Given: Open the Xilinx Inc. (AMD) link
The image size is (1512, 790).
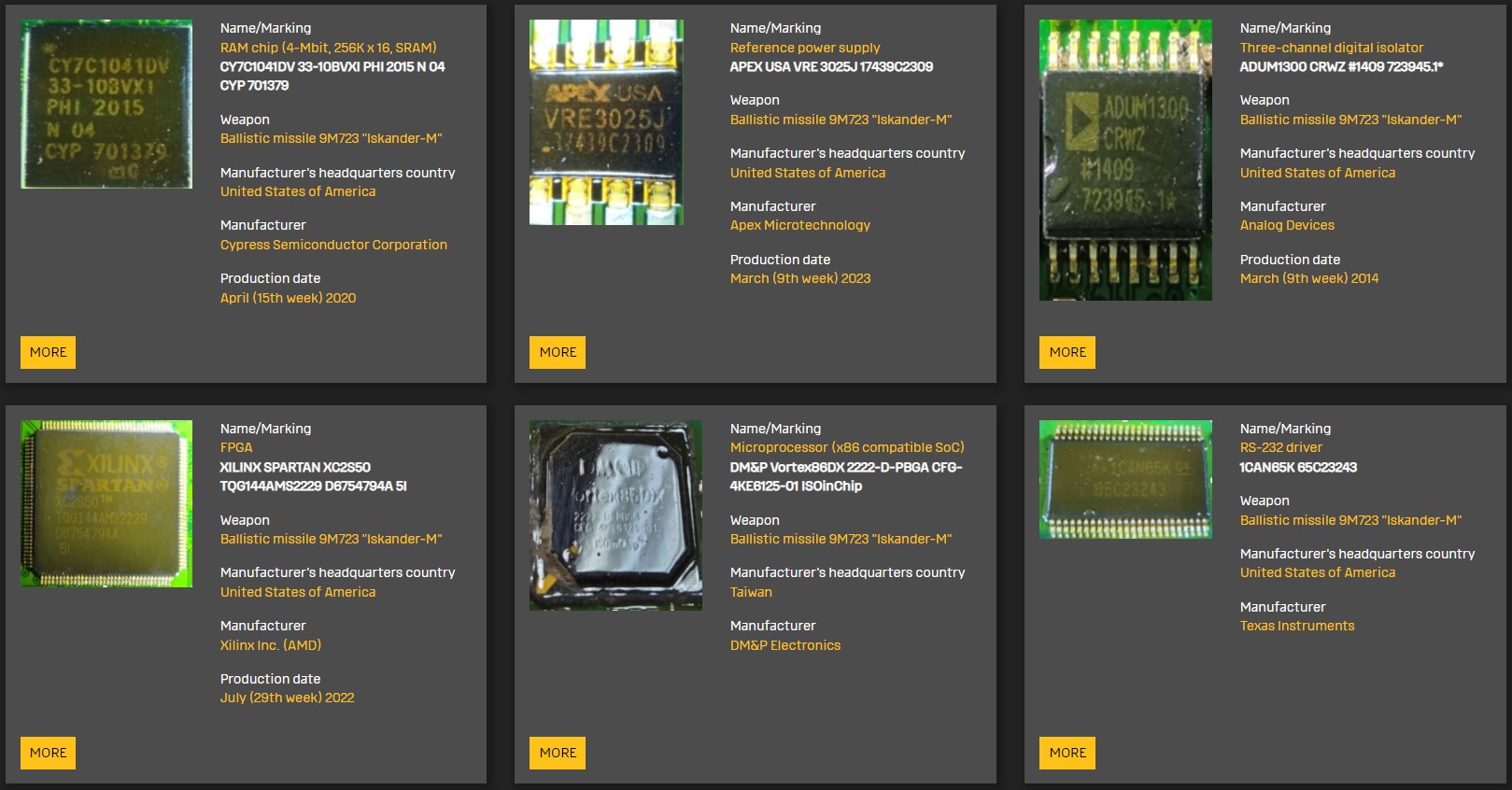Looking at the screenshot, I should pyautogui.click(x=271, y=645).
